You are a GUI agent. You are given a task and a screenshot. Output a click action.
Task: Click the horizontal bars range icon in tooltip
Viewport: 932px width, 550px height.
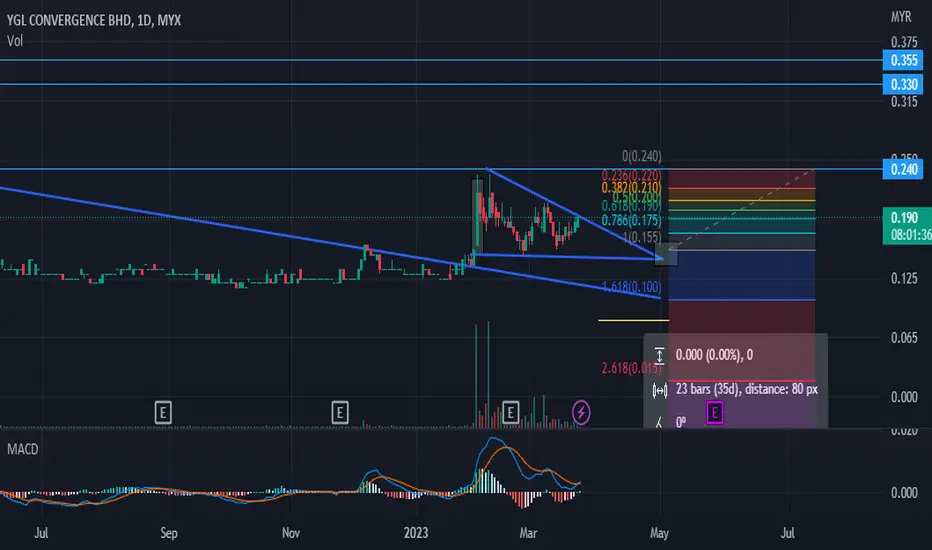(659, 390)
